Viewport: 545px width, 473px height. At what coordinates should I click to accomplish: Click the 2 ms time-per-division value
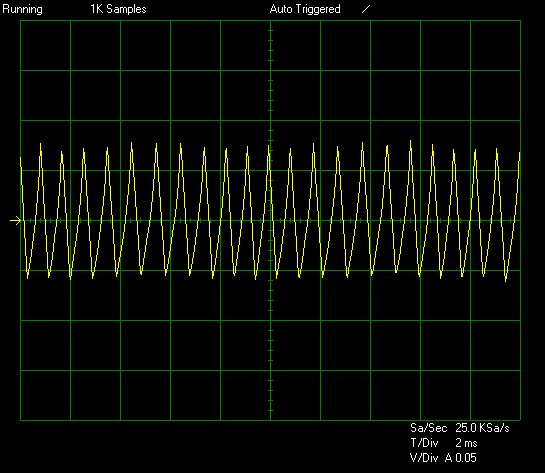[466, 443]
